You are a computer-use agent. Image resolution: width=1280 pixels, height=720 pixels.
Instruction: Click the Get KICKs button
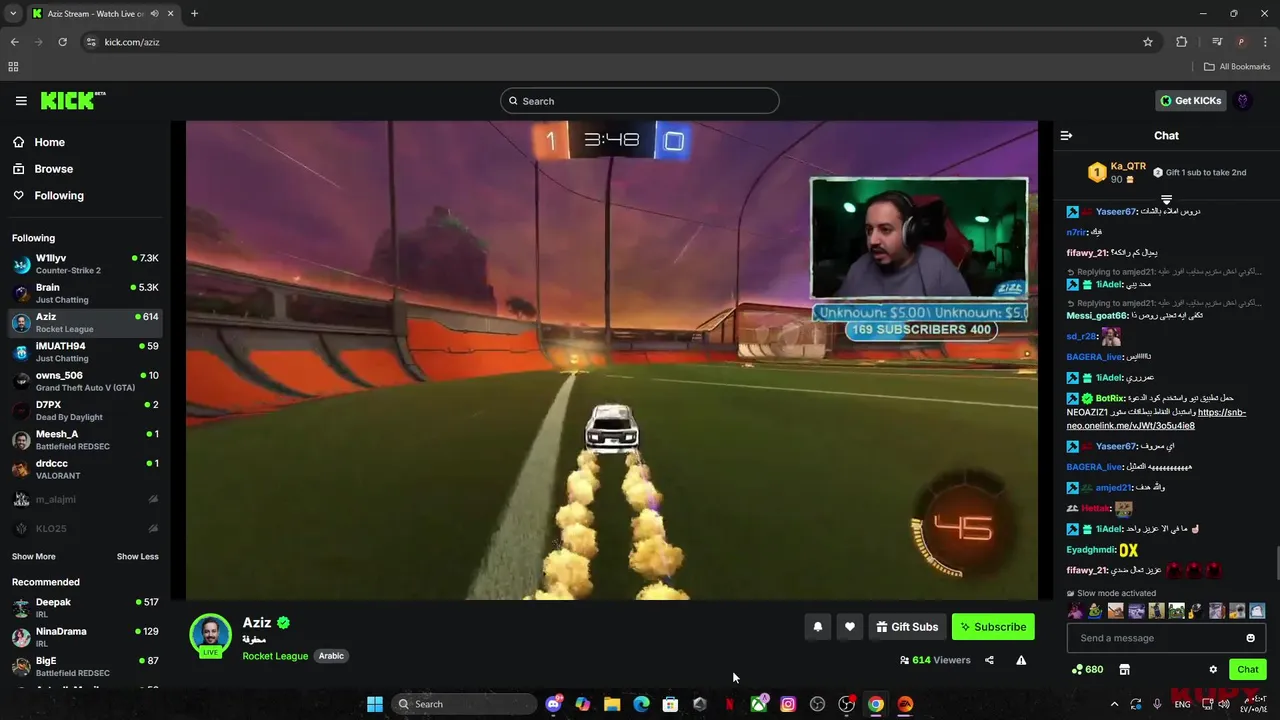coord(1190,101)
